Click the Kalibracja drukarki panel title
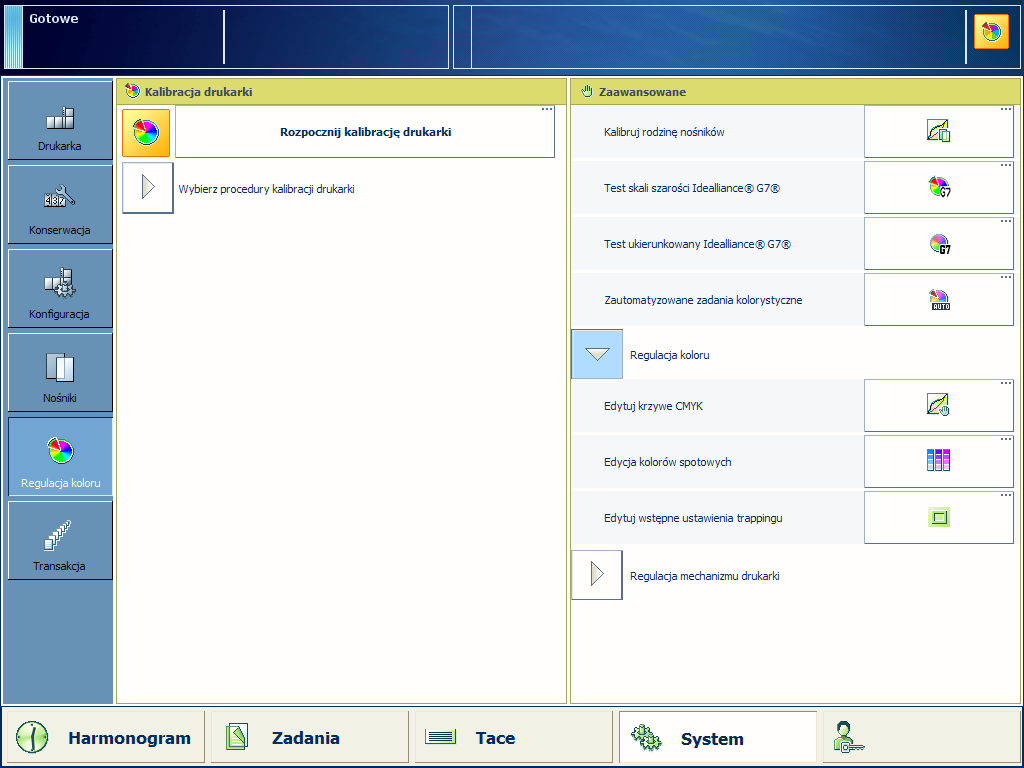The width and height of the screenshot is (1024, 768). click(199, 92)
